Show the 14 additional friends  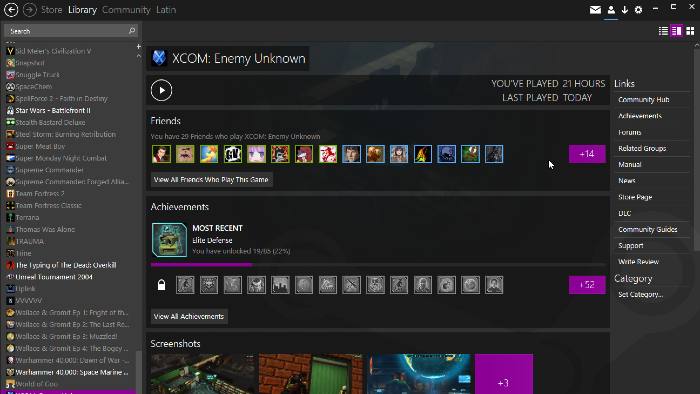tap(587, 154)
